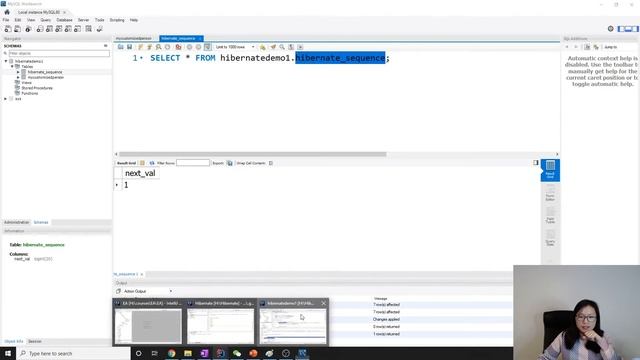Stop the executing query

167,47
